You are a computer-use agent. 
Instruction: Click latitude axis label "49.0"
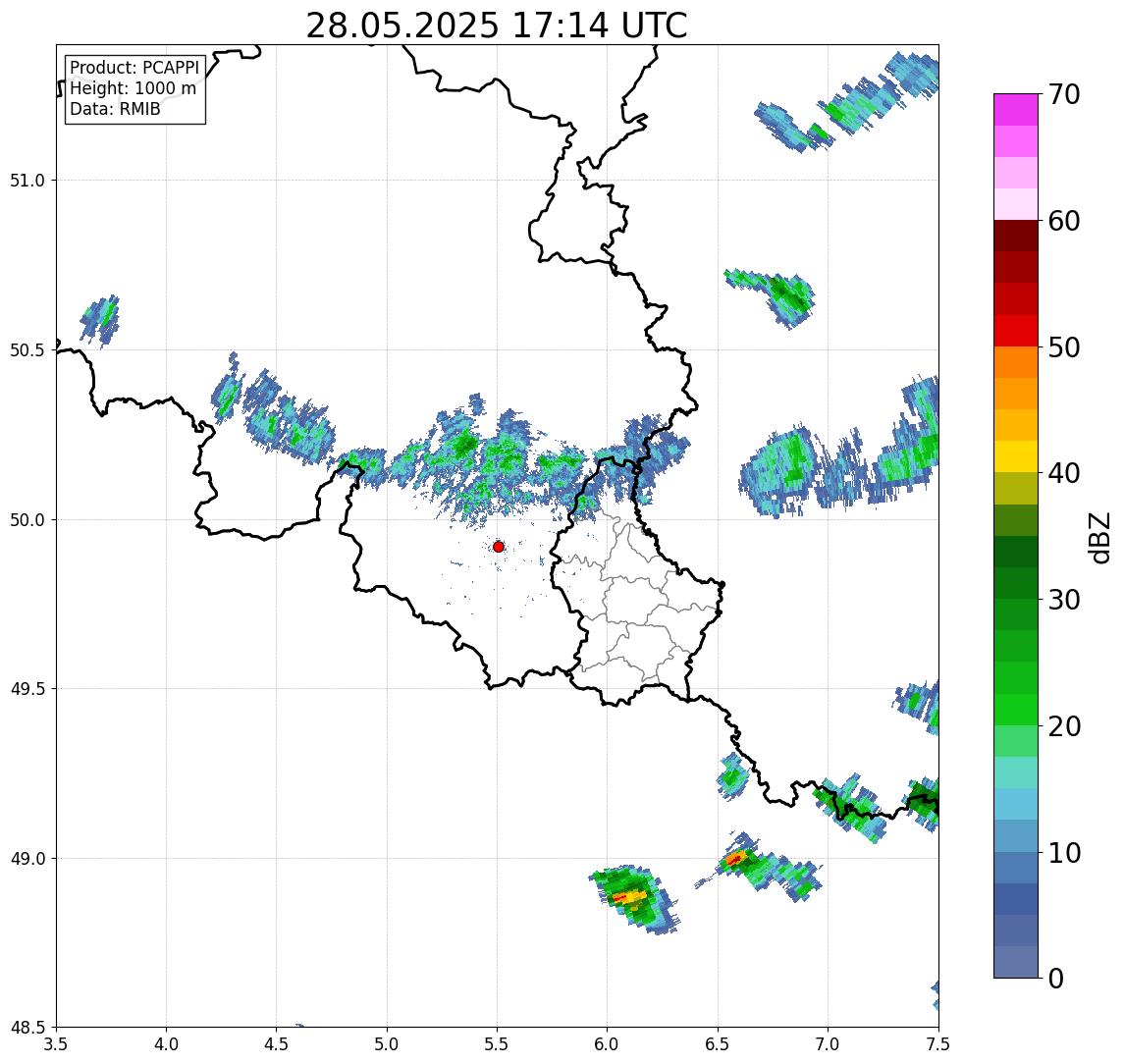click(x=27, y=858)
